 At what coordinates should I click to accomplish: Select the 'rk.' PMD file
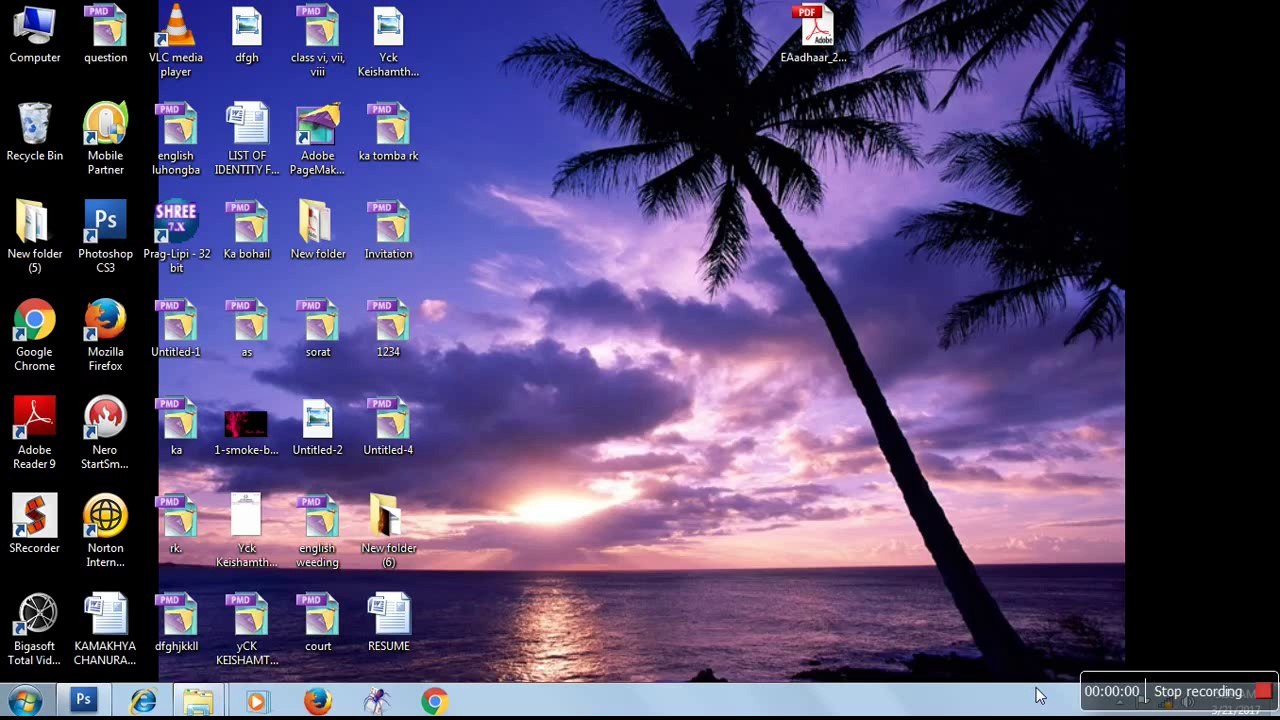[176, 524]
